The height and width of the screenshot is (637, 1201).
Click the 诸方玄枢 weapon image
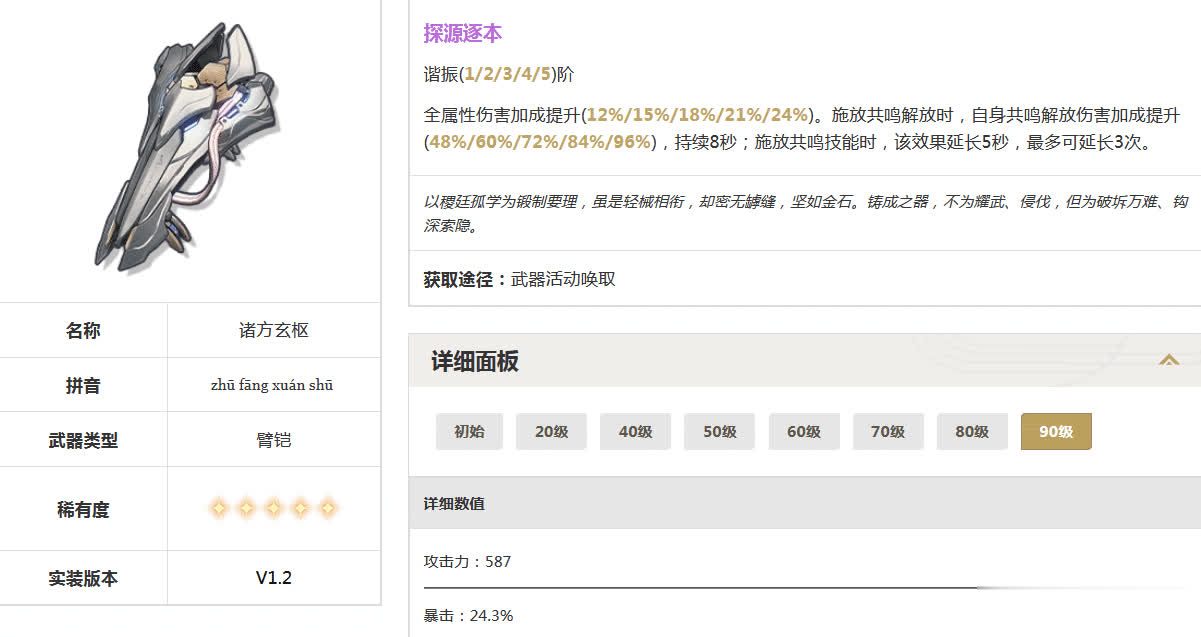point(190,148)
